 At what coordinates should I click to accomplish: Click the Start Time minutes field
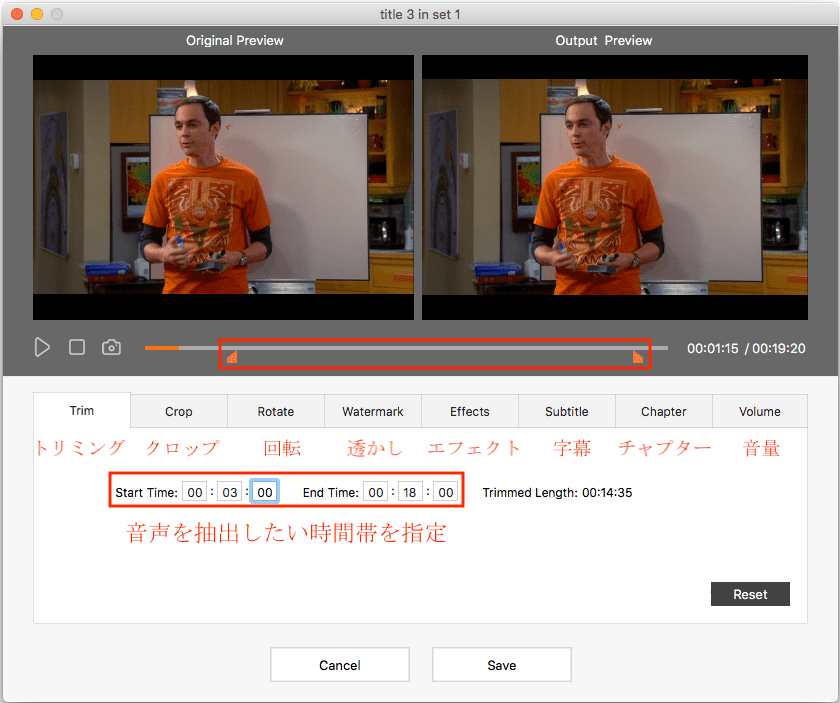[230, 492]
